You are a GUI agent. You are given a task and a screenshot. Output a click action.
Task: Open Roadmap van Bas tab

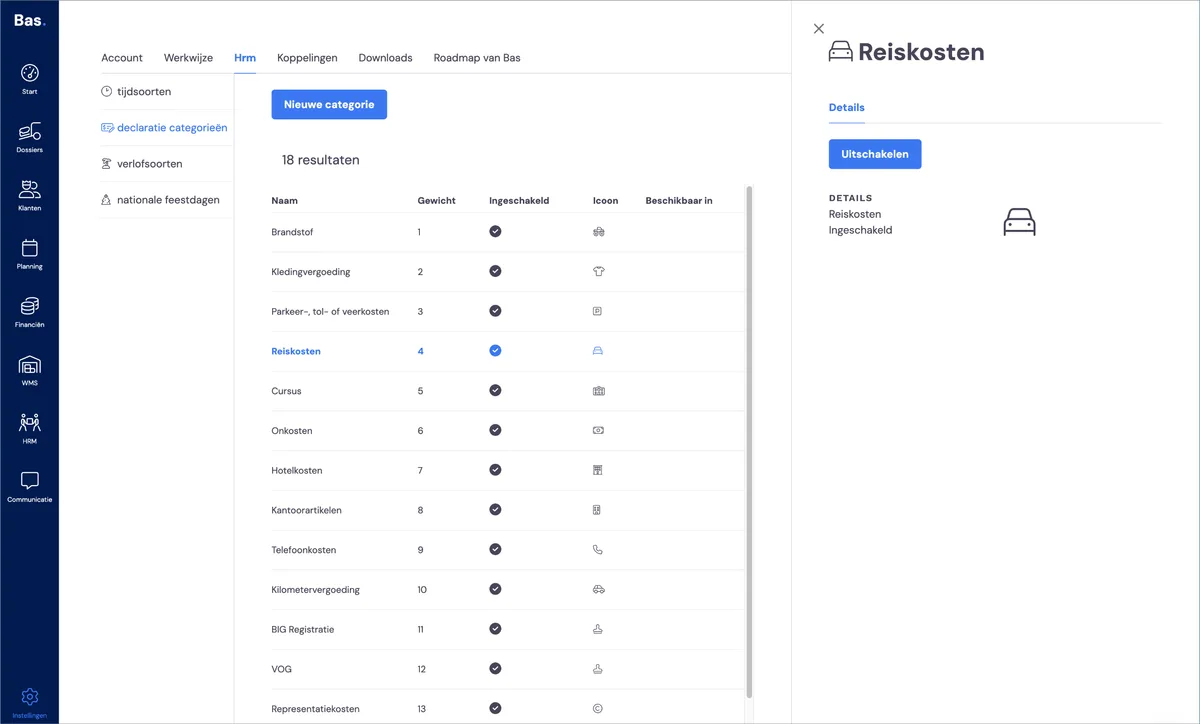coord(477,58)
